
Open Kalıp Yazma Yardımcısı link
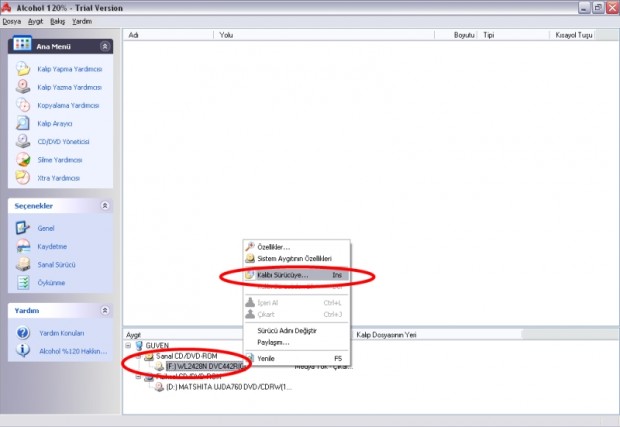coord(70,87)
